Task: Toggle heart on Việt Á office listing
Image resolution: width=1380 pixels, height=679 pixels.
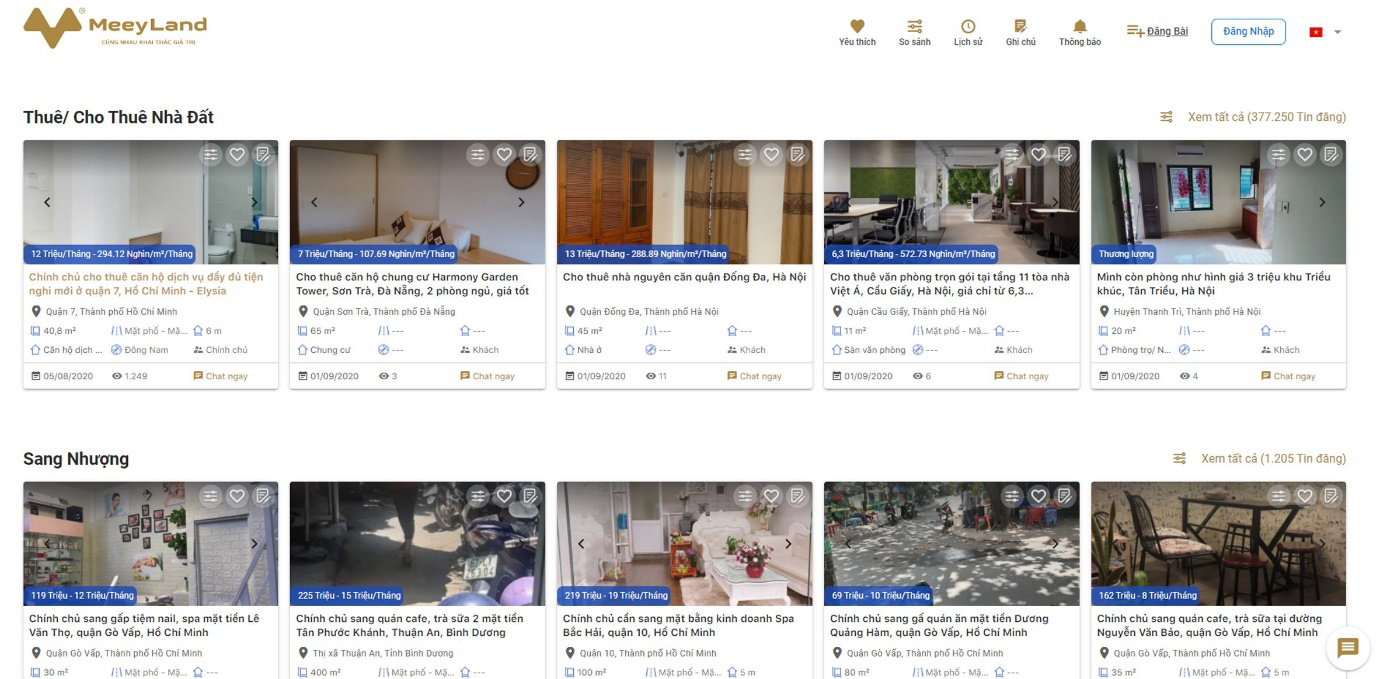Action: coord(1038,154)
